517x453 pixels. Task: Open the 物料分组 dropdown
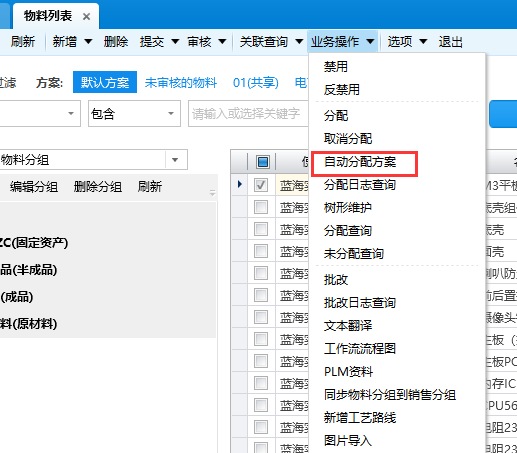pos(175,160)
